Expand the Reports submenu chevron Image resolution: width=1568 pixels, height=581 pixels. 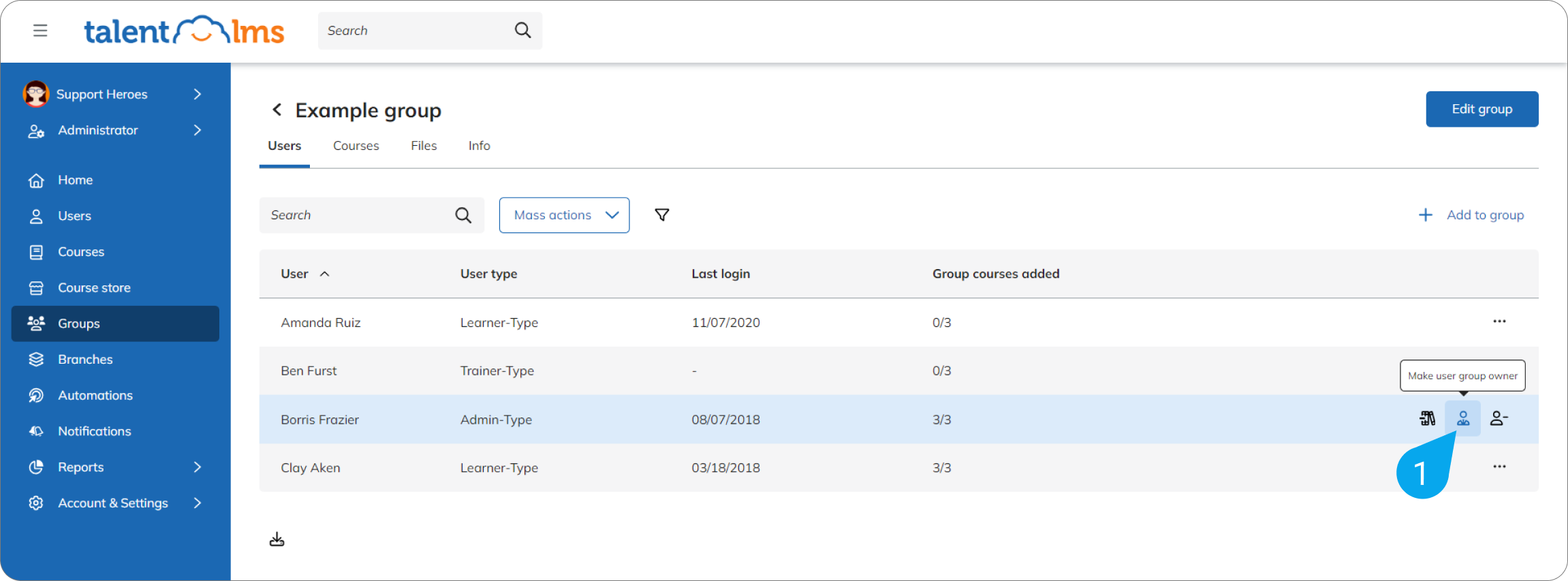[198, 467]
